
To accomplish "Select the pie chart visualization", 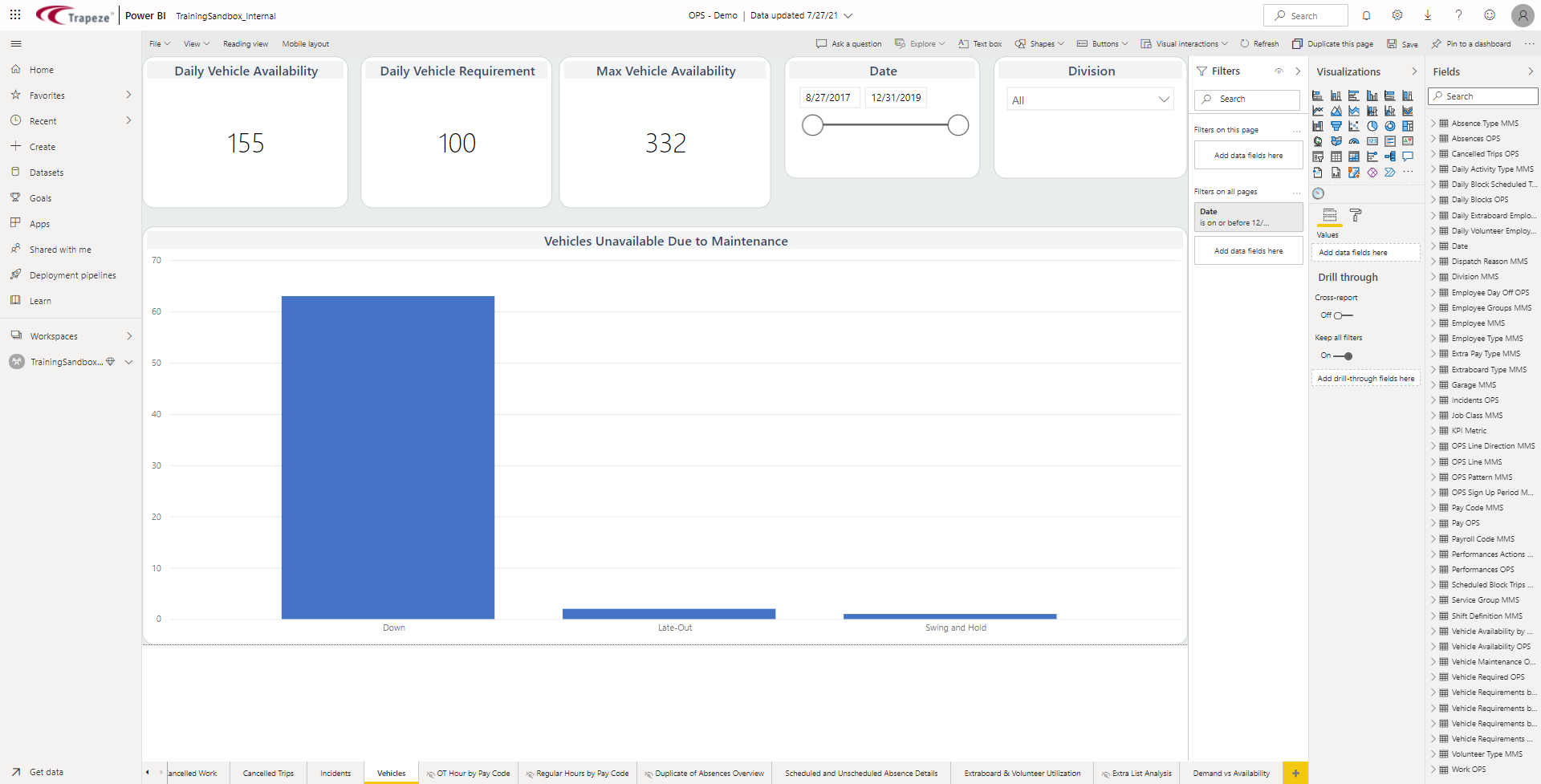I will [x=1372, y=126].
